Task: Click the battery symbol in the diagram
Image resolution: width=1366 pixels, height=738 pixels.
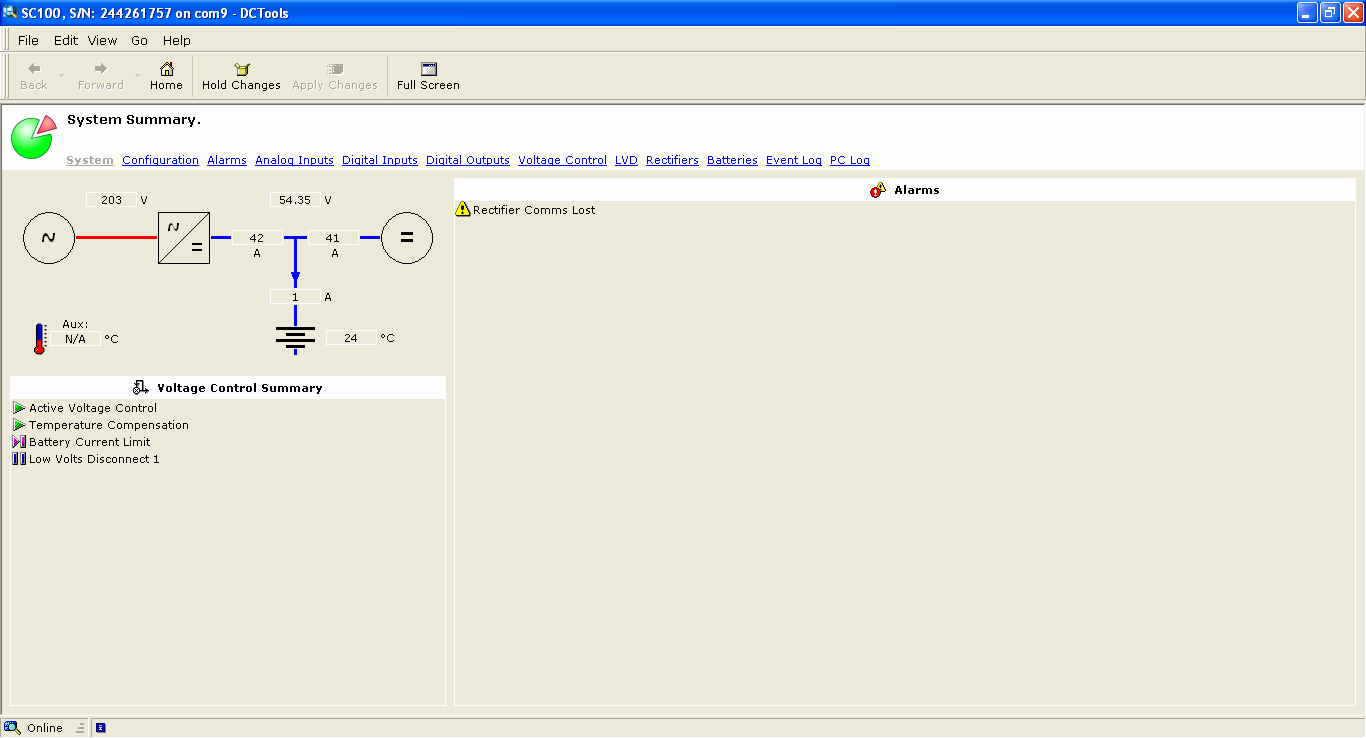Action: pyautogui.click(x=295, y=338)
